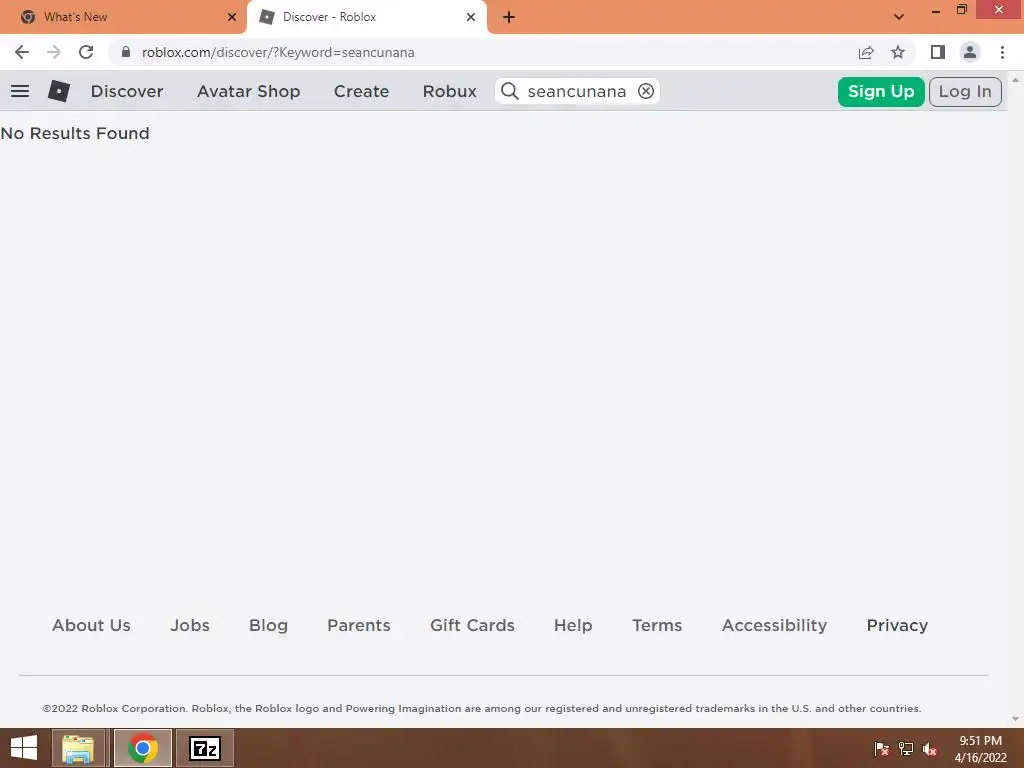Open the Chrome profile menu
Screen dimensions: 1024x768
(x=970, y=52)
